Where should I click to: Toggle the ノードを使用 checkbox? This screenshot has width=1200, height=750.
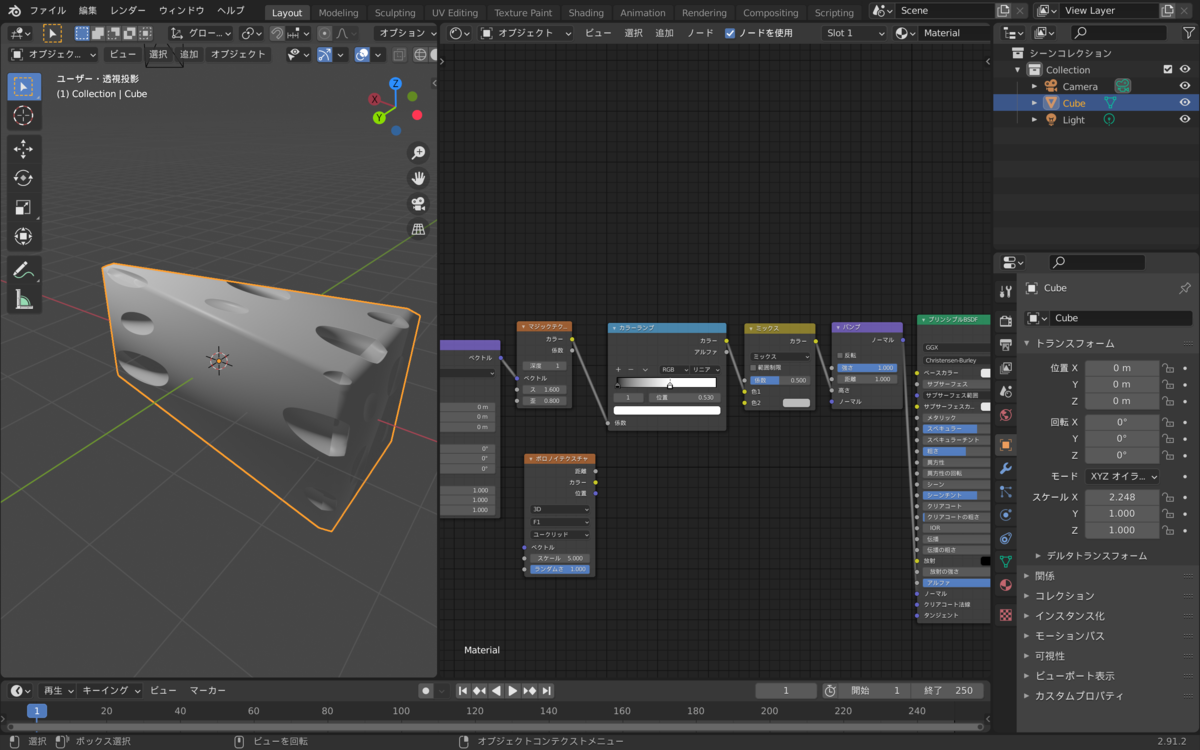[730, 33]
